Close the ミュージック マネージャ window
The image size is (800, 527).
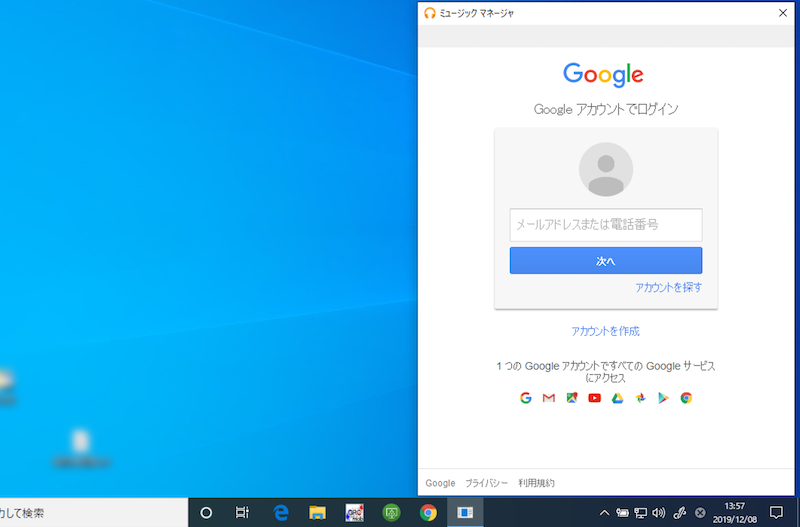pyautogui.click(x=782, y=13)
